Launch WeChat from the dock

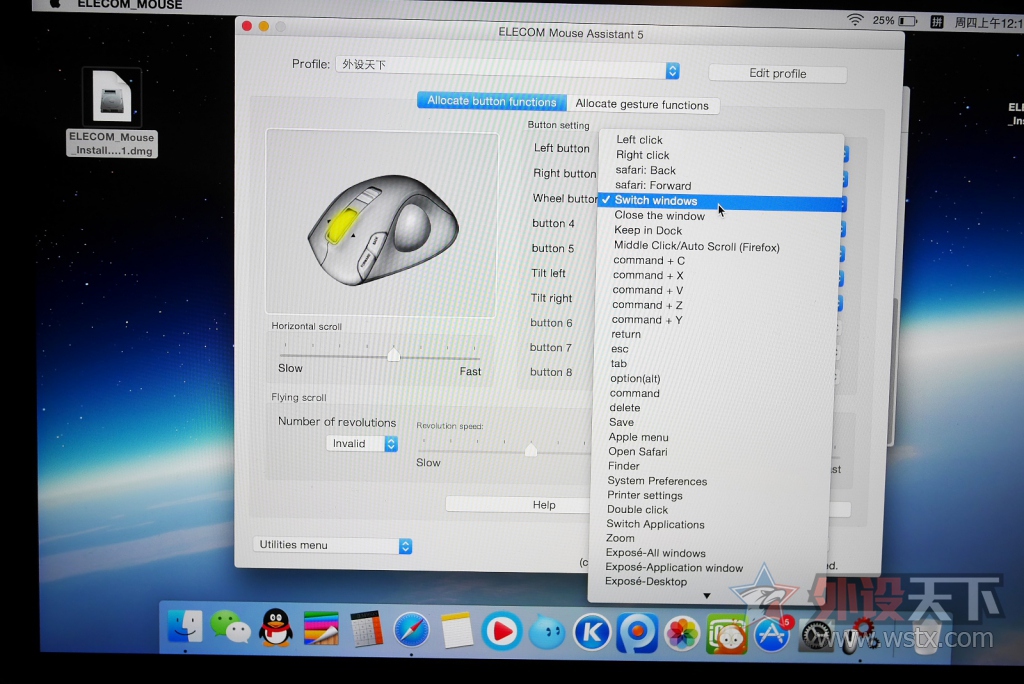click(x=230, y=629)
